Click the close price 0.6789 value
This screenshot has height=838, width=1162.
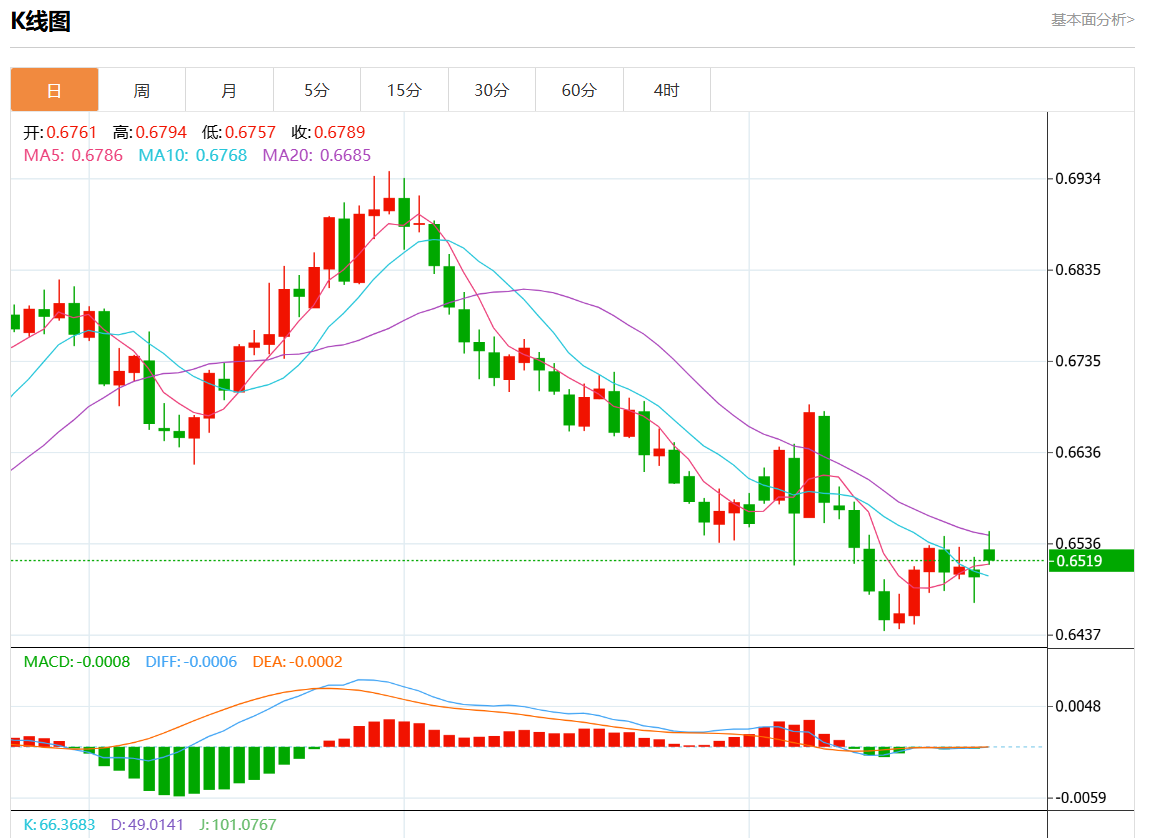click(339, 133)
